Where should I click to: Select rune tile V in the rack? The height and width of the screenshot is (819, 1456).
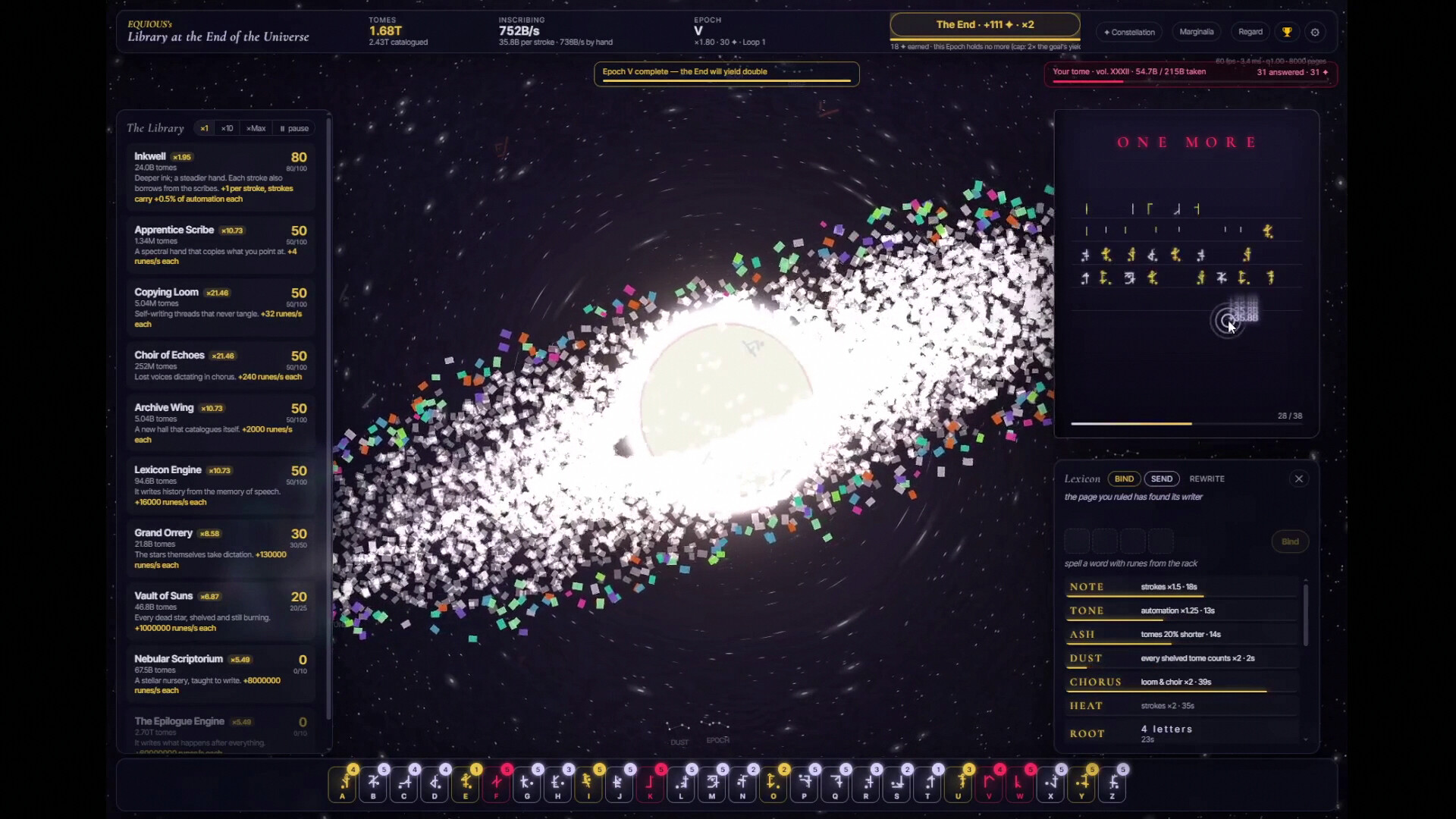989,784
